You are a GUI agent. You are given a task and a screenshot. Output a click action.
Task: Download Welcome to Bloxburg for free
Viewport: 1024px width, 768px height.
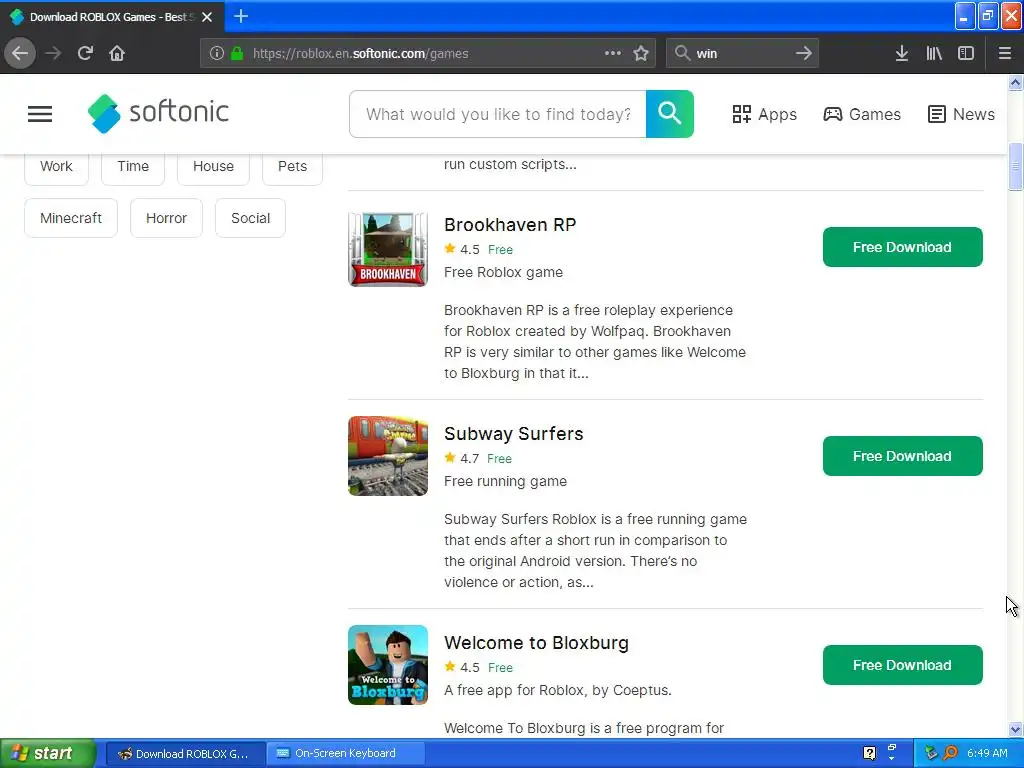(x=902, y=665)
